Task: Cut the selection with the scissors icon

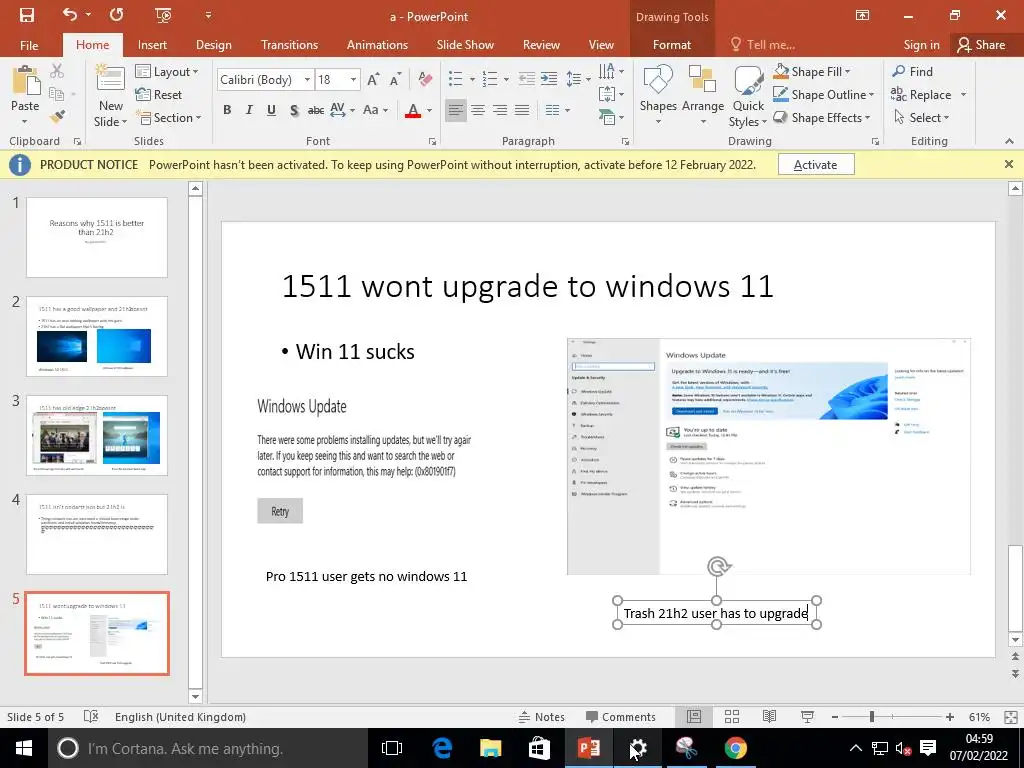Action: [x=57, y=71]
